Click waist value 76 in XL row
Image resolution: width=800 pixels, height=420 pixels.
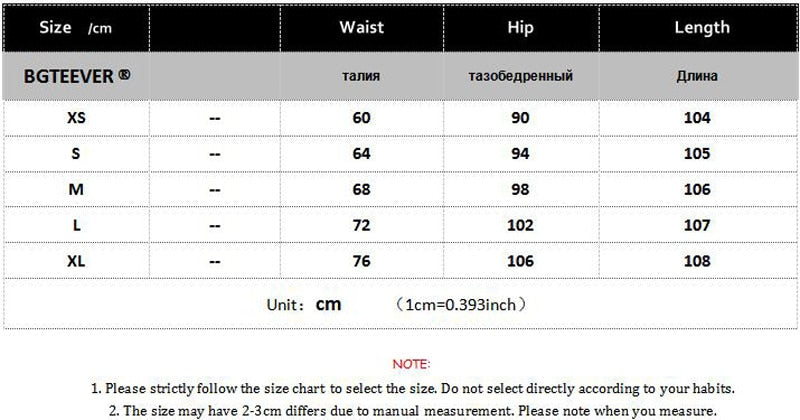pyautogui.click(x=361, y=261)
